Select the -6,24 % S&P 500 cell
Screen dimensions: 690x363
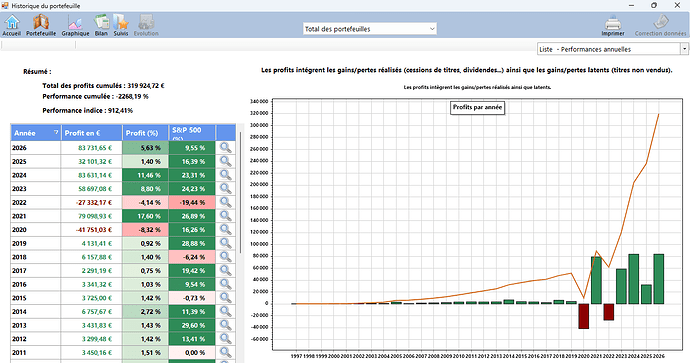click(192, 257)
